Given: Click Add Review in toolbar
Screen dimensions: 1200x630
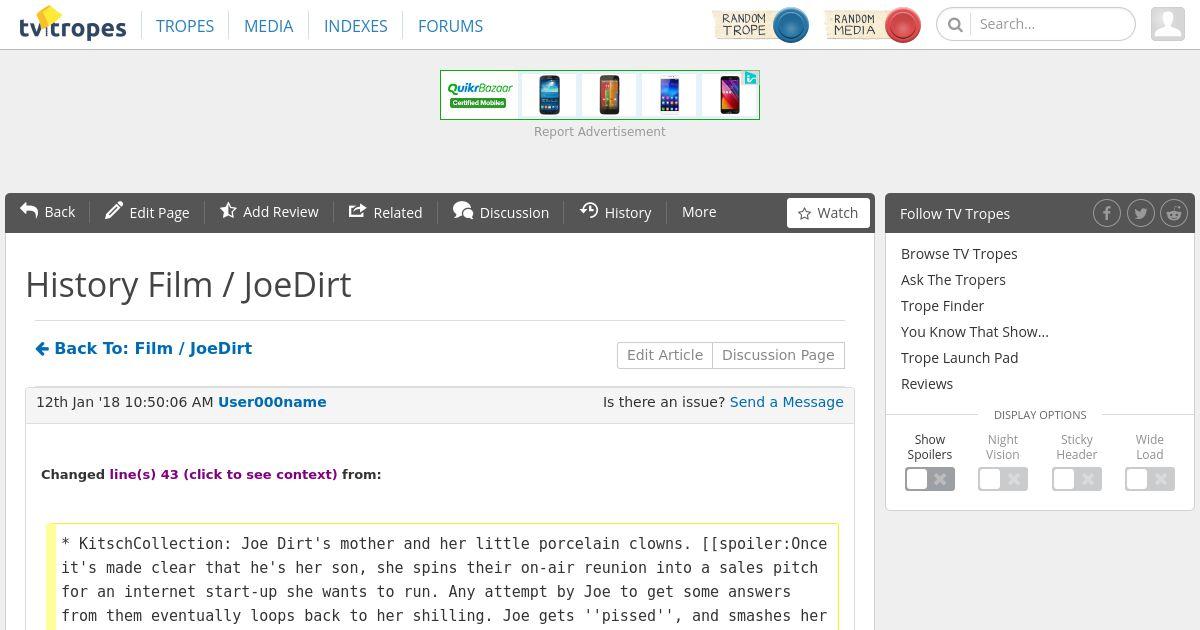Looking at the screenshot, I should click(x=269, y=212).
